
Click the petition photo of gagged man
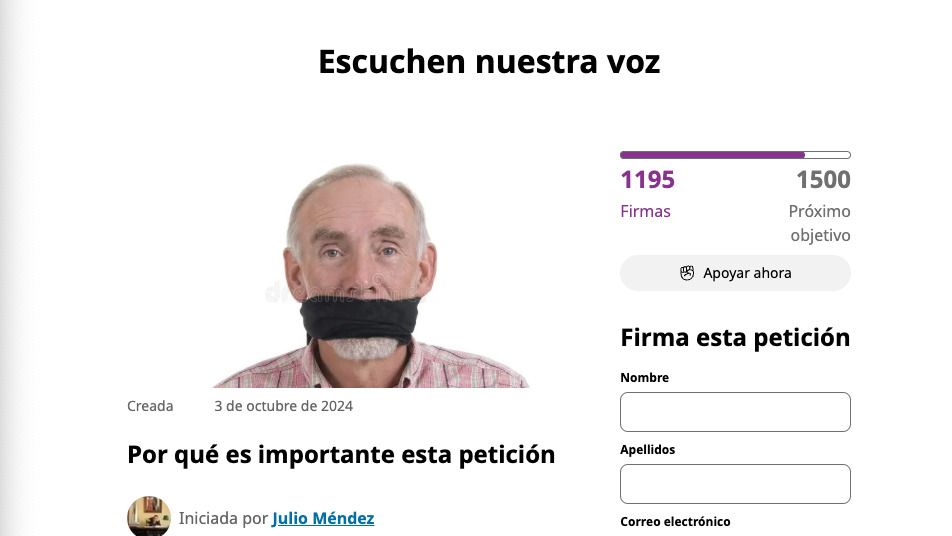371,275
